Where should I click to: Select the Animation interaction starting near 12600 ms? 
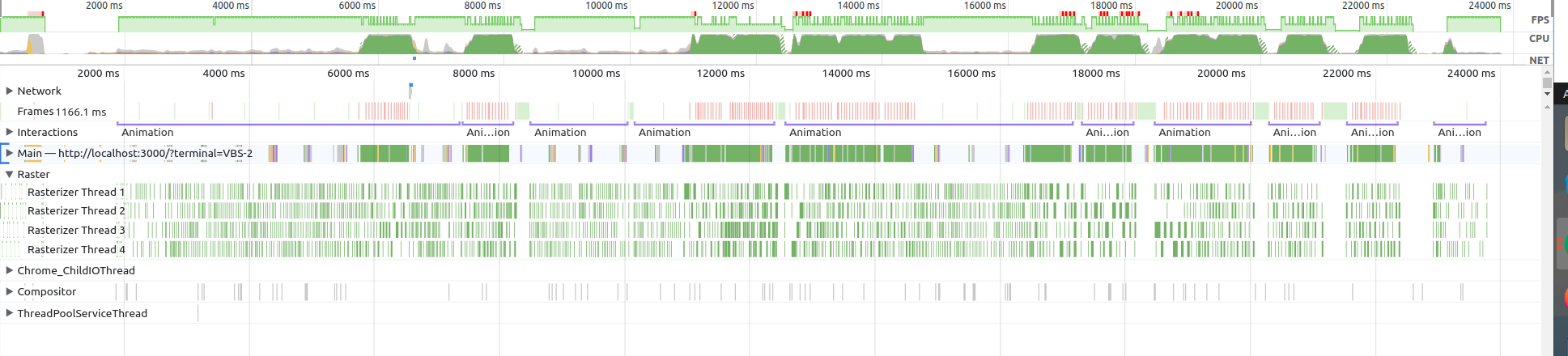[929, 132]
